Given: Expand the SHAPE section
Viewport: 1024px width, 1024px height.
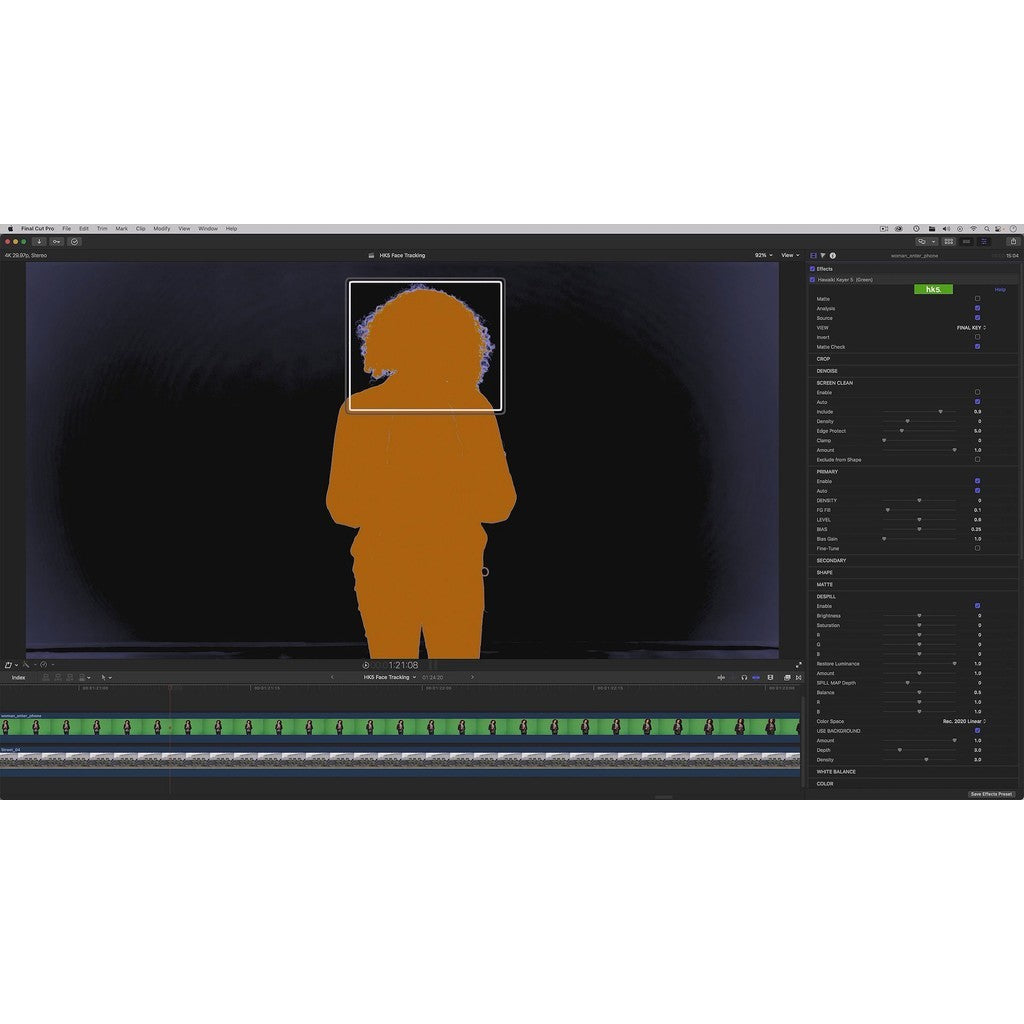Looking at the screenshot, I should point(824,573).
